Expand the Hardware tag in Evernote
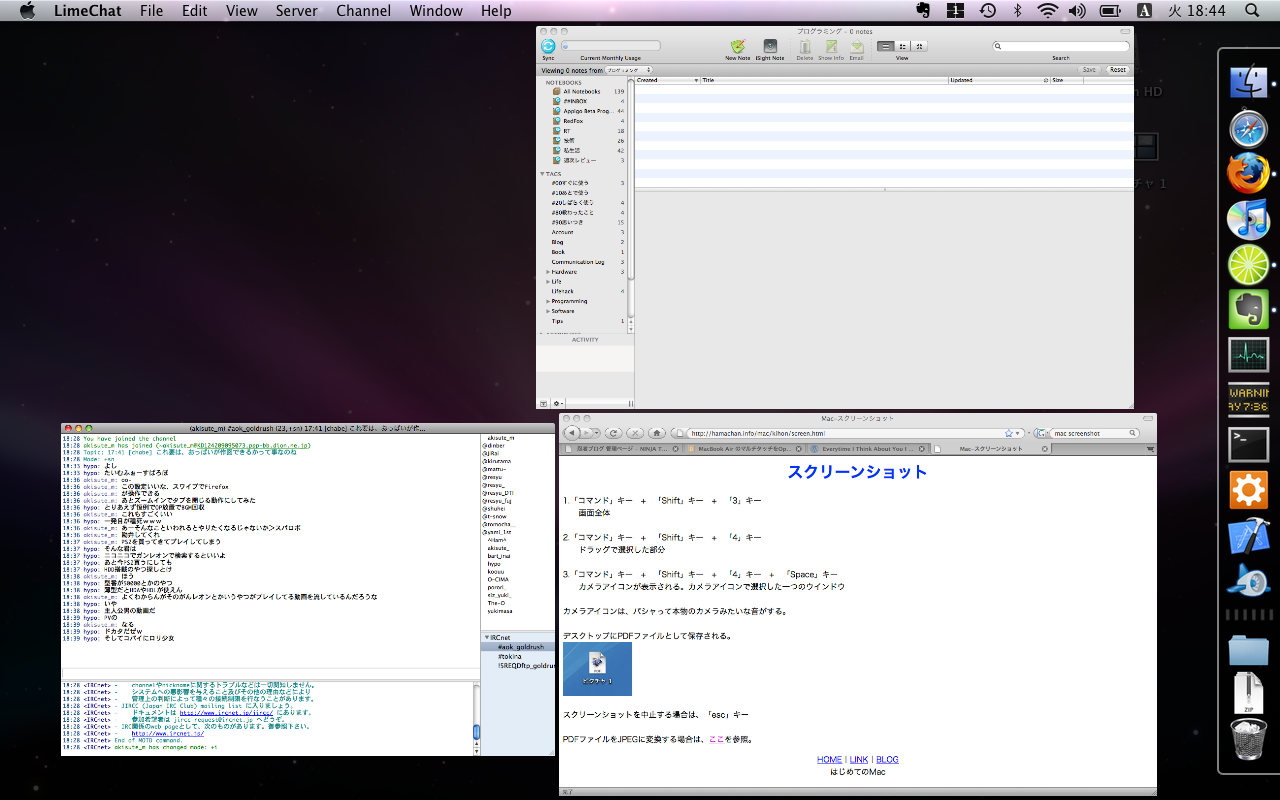The width and height of the screenshot is (1280, 800). (x=548, y=272)
